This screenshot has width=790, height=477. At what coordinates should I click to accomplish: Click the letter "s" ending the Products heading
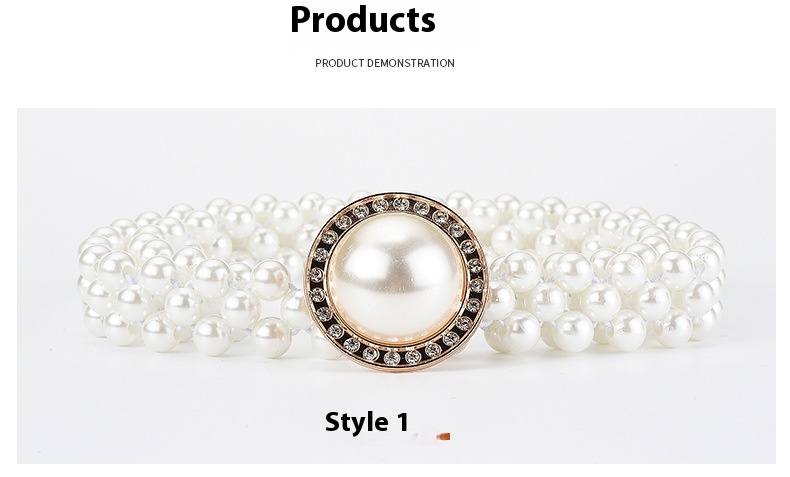tap(428, 23)
